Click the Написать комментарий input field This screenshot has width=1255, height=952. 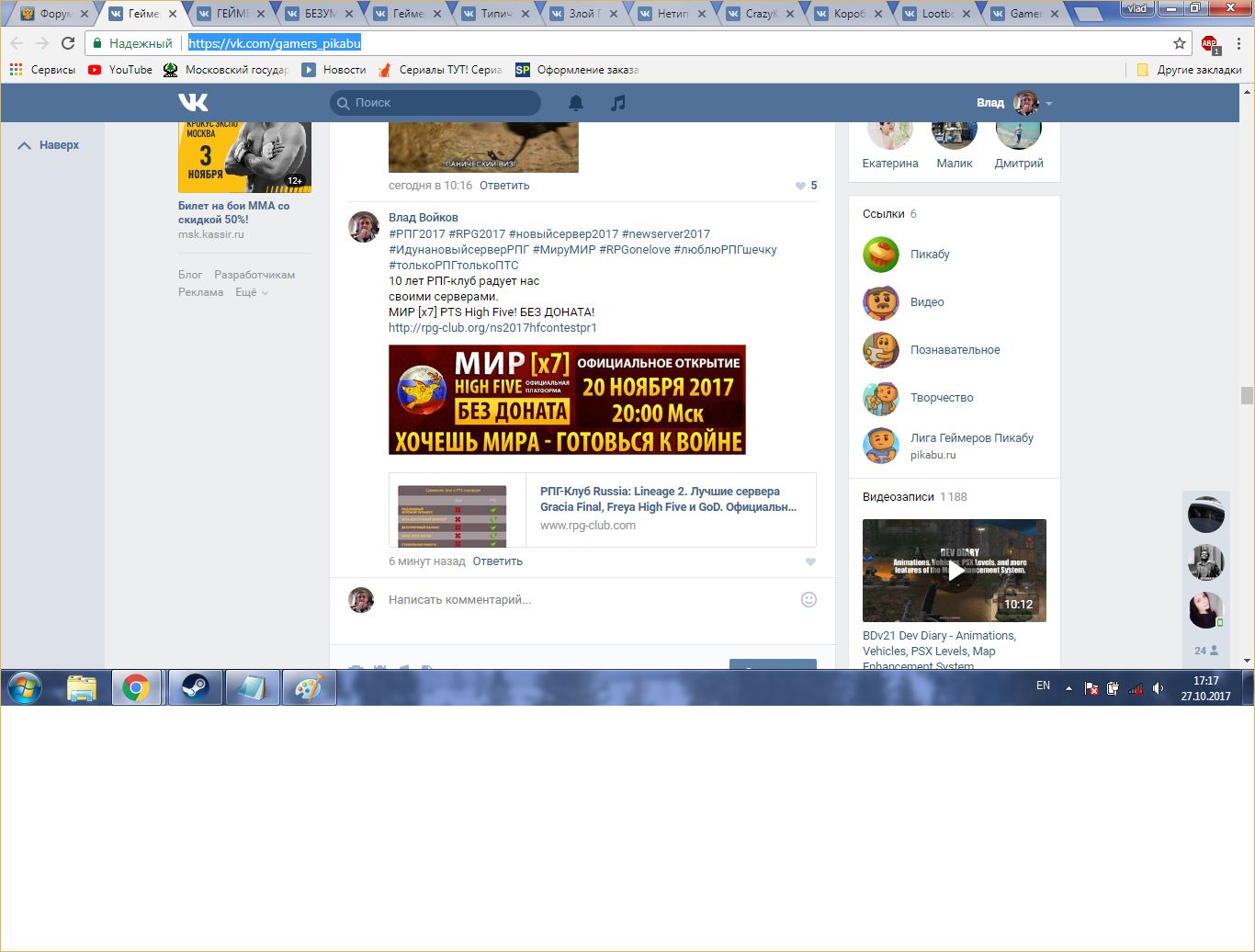tap(588, 600)
